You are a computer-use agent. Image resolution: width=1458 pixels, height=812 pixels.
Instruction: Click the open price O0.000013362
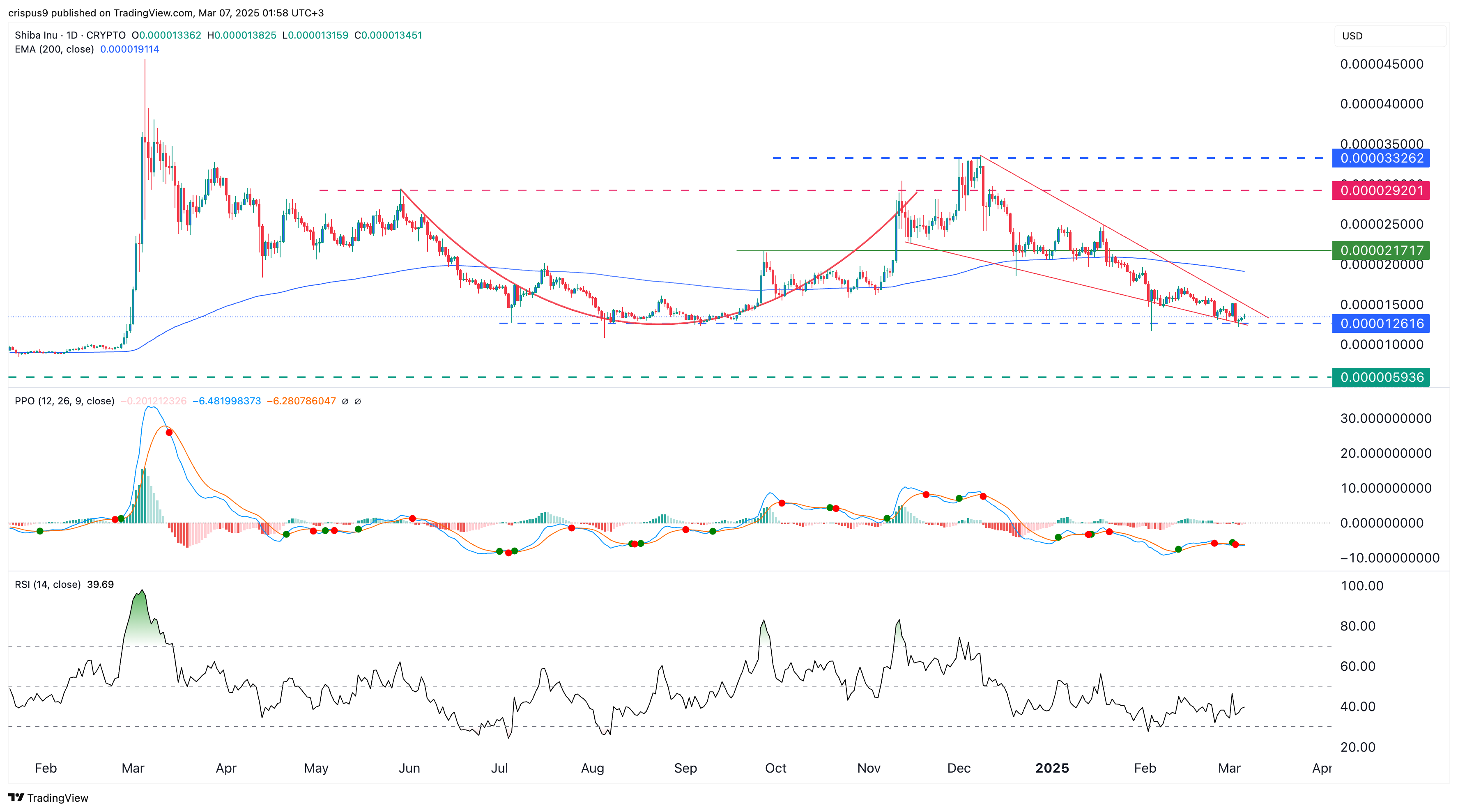(166, 35)
